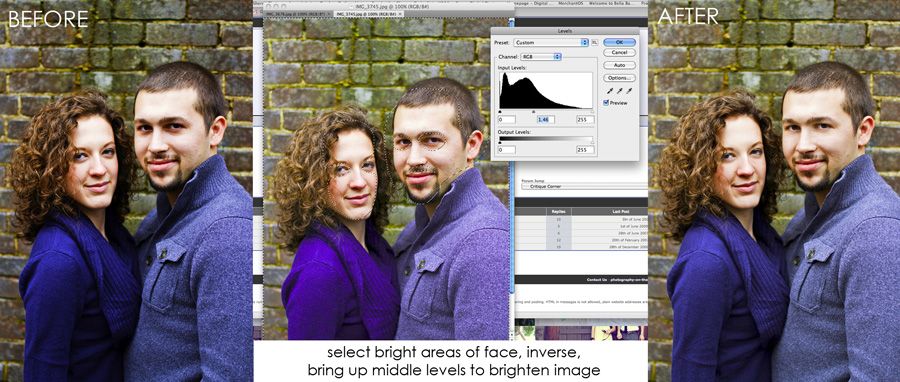900x382 pixels.
Task: Cancel the Levels dialog
Action: click(x=619, y=52)
